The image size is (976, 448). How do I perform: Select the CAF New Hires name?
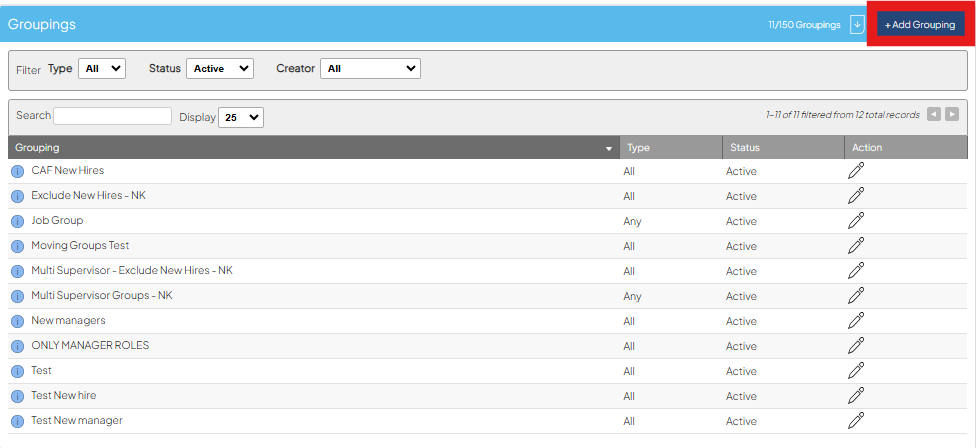(x=68, y=170)
